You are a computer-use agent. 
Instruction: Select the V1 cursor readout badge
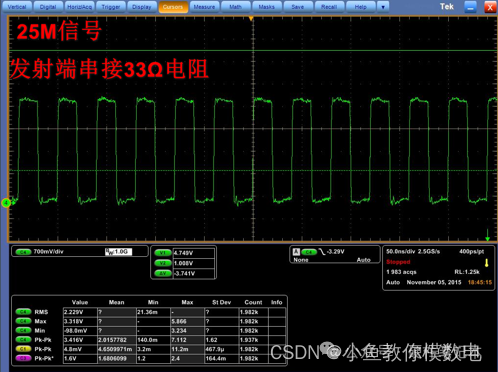163,253
